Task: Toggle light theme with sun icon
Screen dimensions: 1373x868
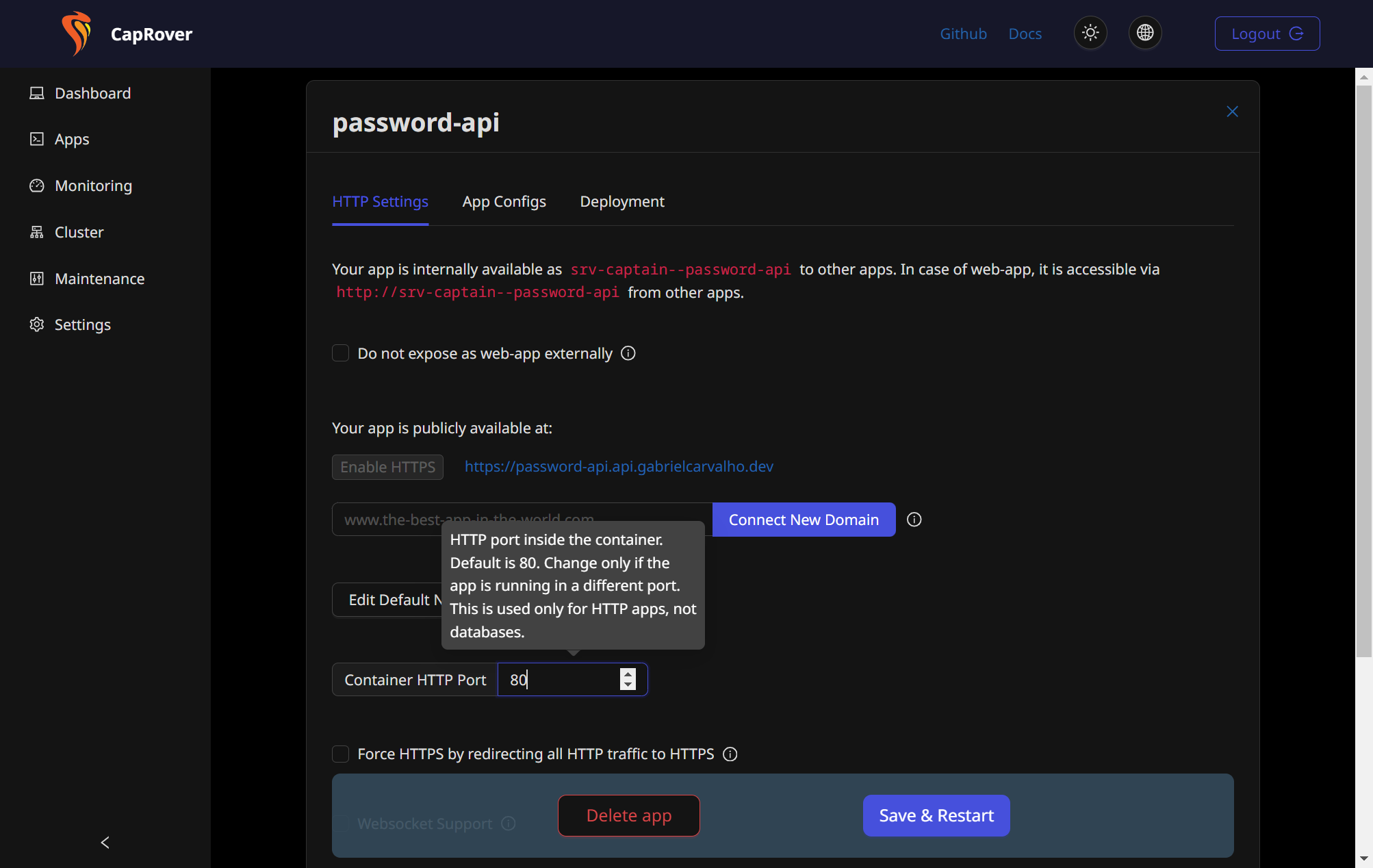Action: (1090, 33)
